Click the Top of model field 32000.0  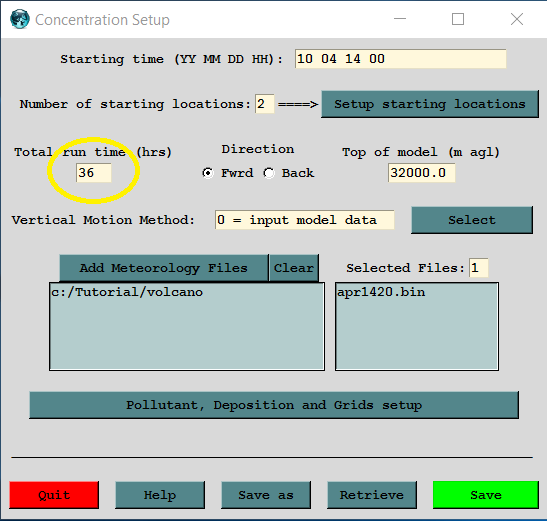pyautogui.click(x=421, y=173)
